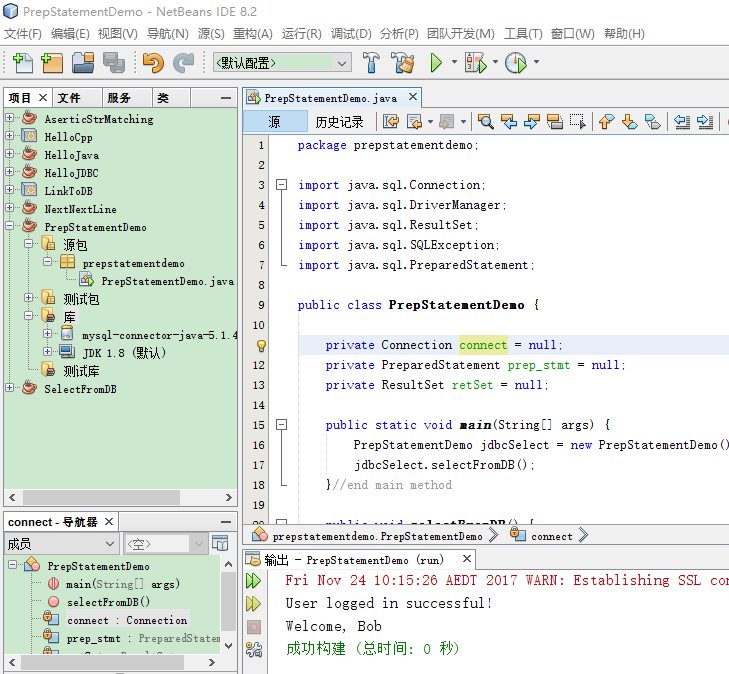Screen dimensions: 729x674
Task: Expand the HelloJDBC project node
Action: 10,173
